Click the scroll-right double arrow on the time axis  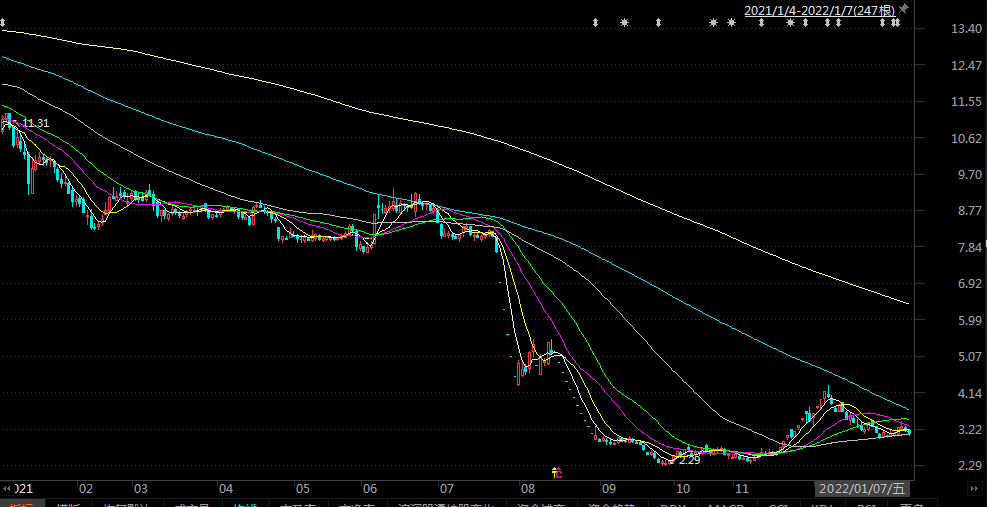click(x=973, y=489)
